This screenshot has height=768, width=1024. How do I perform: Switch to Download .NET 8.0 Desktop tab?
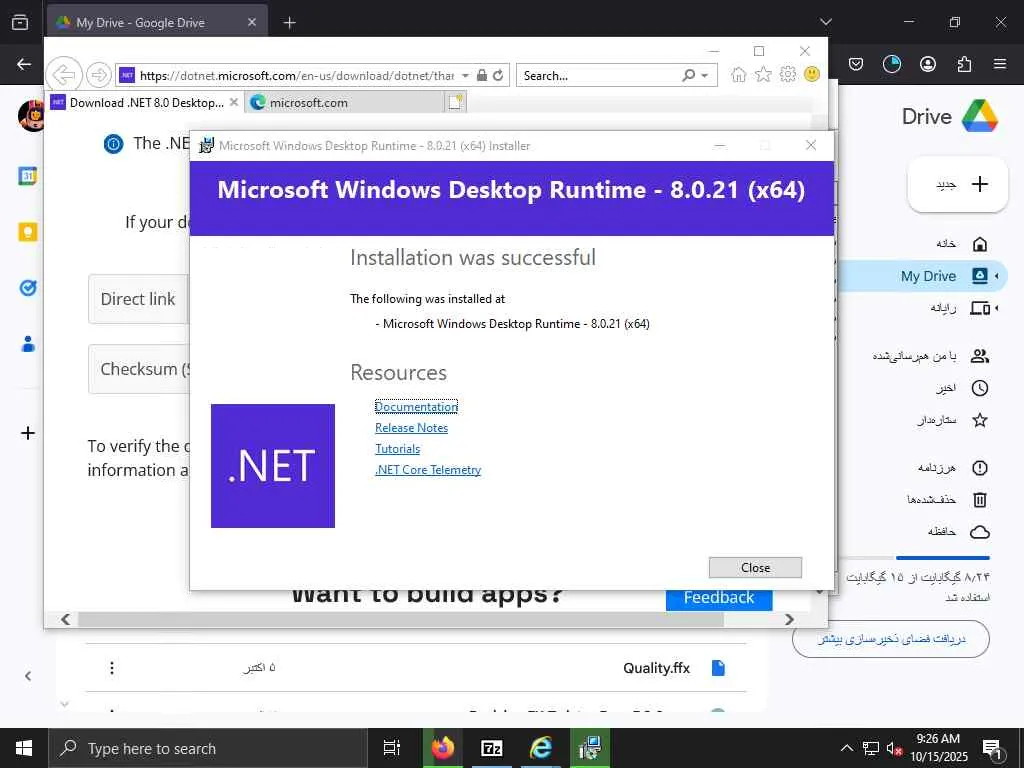tap(146, 103)
